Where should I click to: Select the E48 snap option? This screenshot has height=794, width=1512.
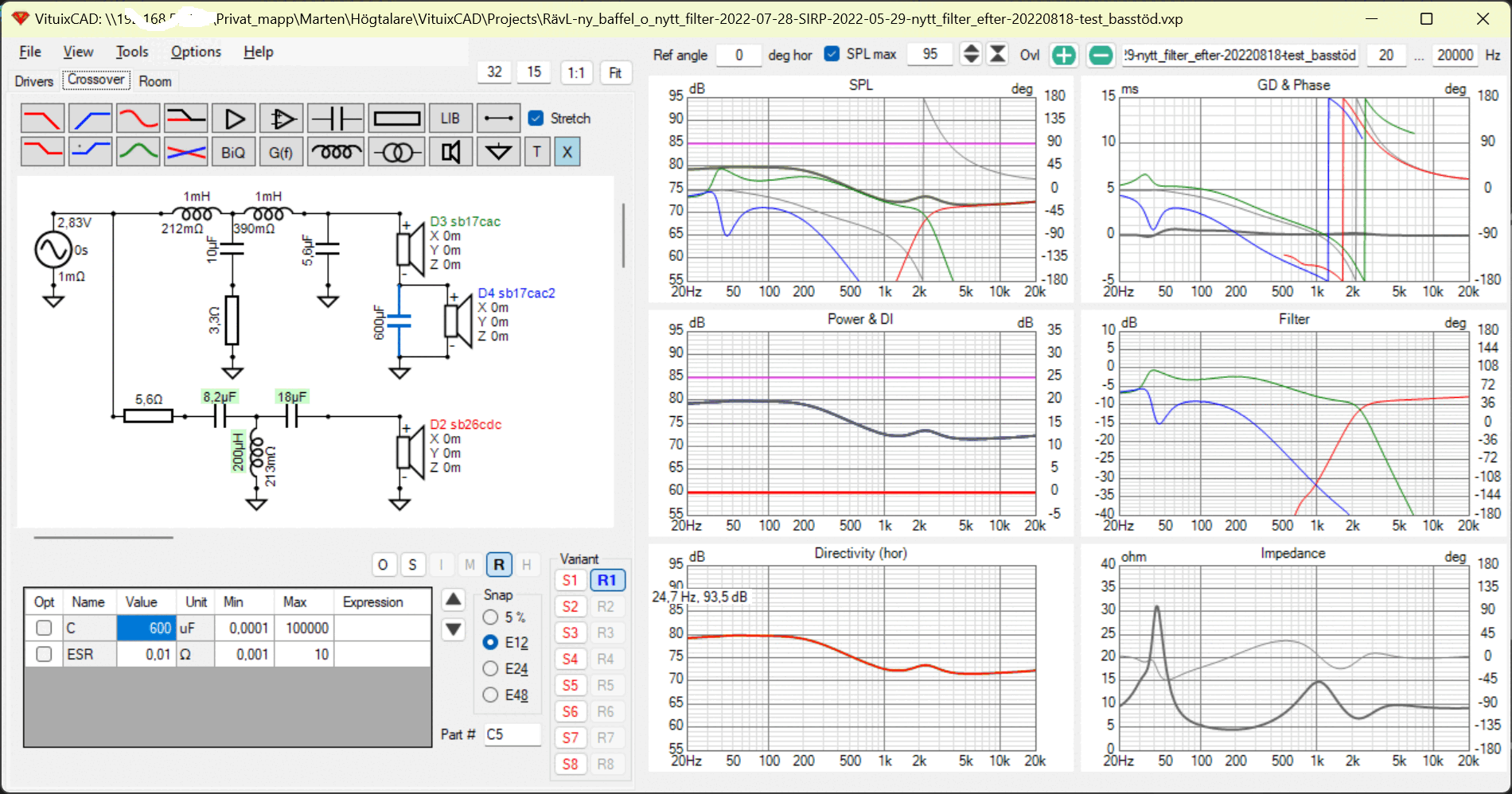[490, 695]
